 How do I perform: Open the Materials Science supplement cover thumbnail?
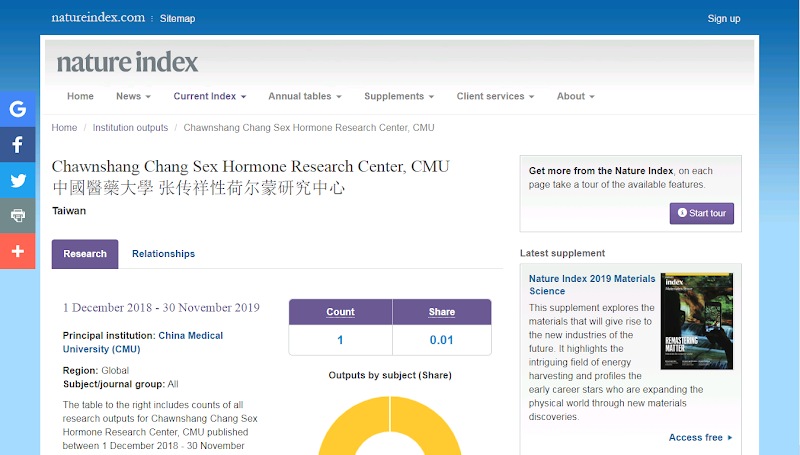coord(696,321)
